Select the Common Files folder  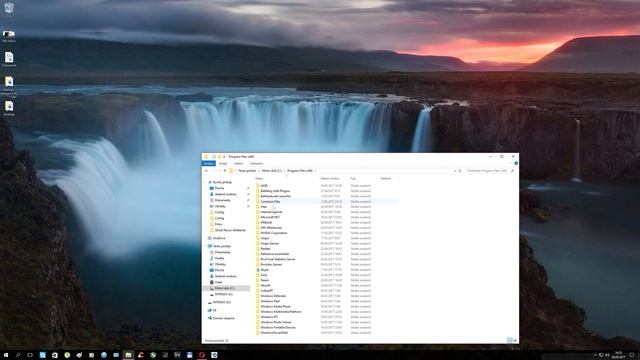point(270,202)
